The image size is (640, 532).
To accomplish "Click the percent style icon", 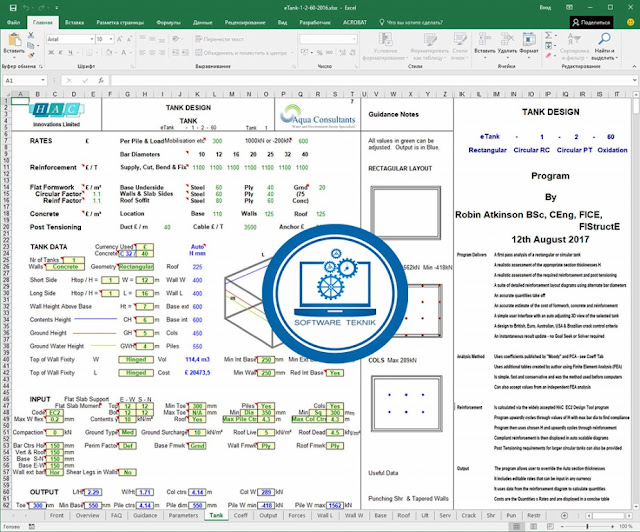I will coord(320,53).
